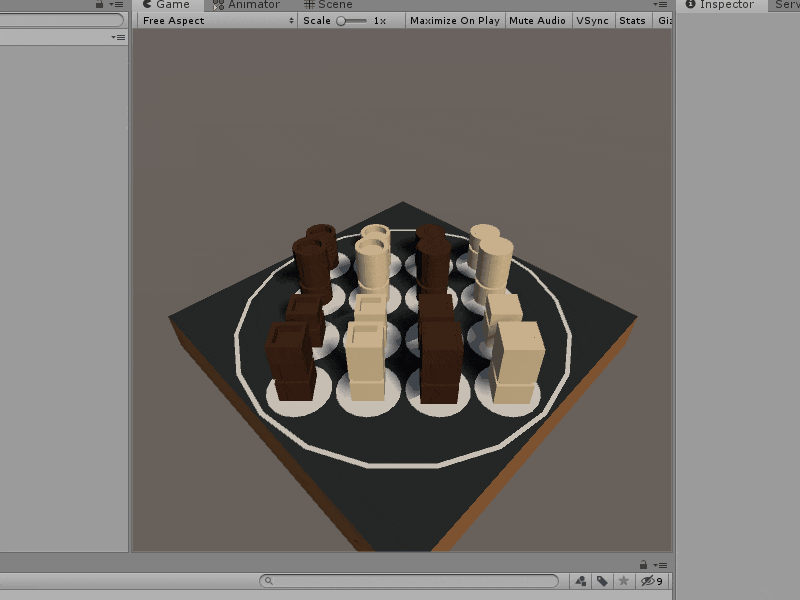Click the Search by Type icon
This screenshot has height=600, width=800.
[581, 581]
